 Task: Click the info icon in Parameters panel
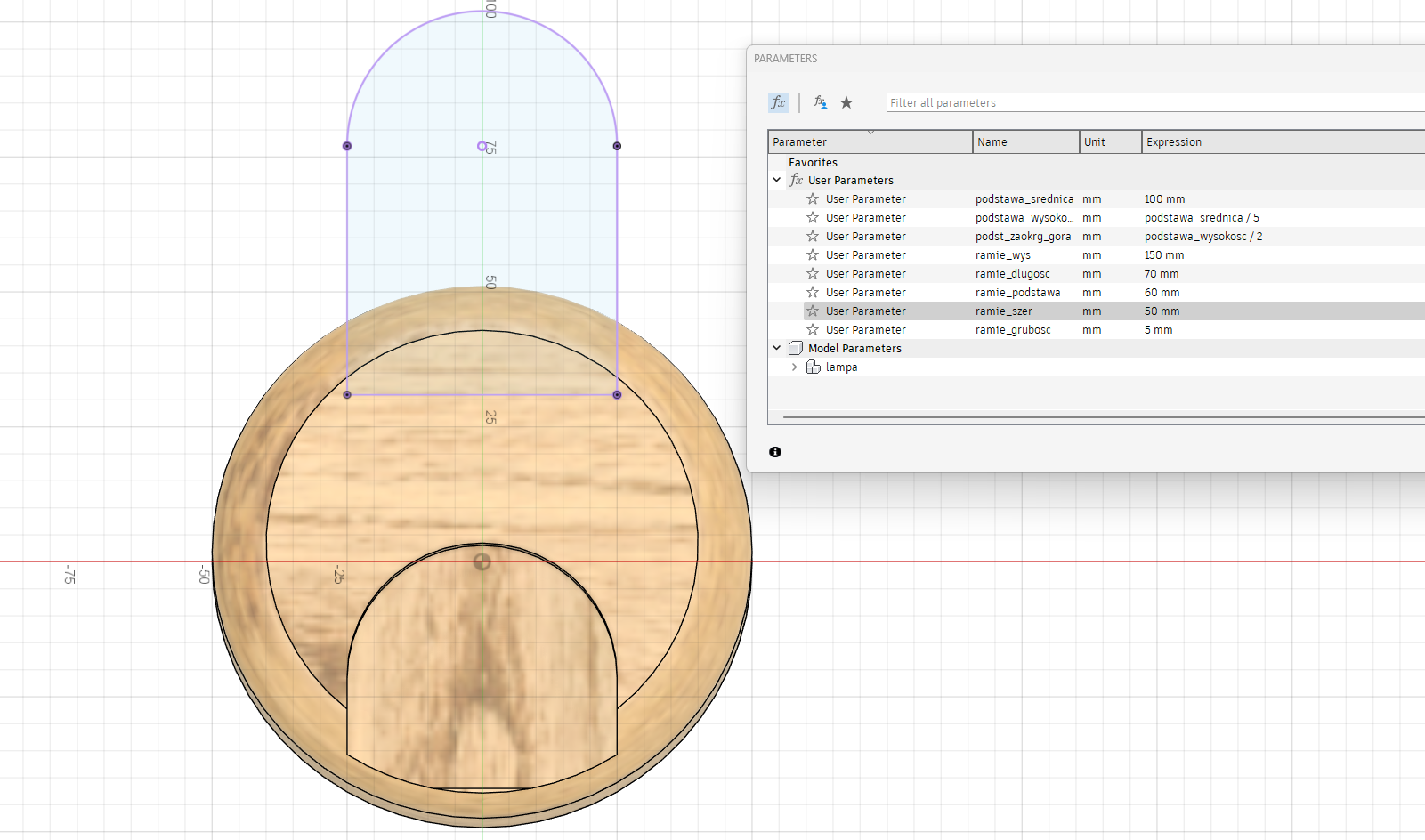click(775, 452)
